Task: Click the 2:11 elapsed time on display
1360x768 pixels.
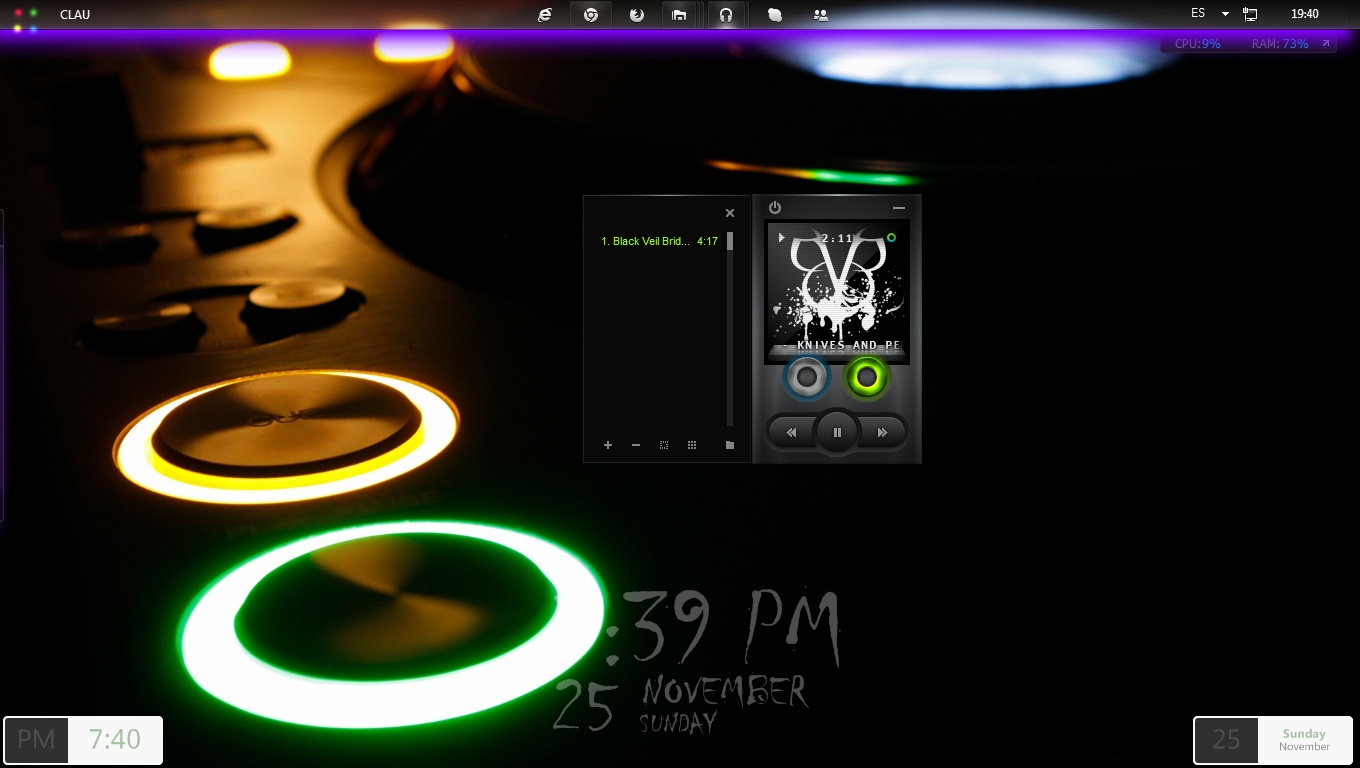Action: (837, 238)
